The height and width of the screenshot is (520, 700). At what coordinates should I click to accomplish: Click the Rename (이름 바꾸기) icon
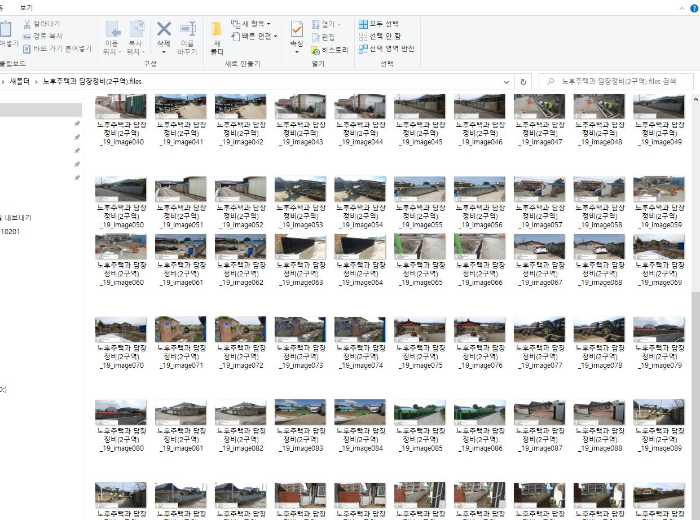[x=188, y=29]
